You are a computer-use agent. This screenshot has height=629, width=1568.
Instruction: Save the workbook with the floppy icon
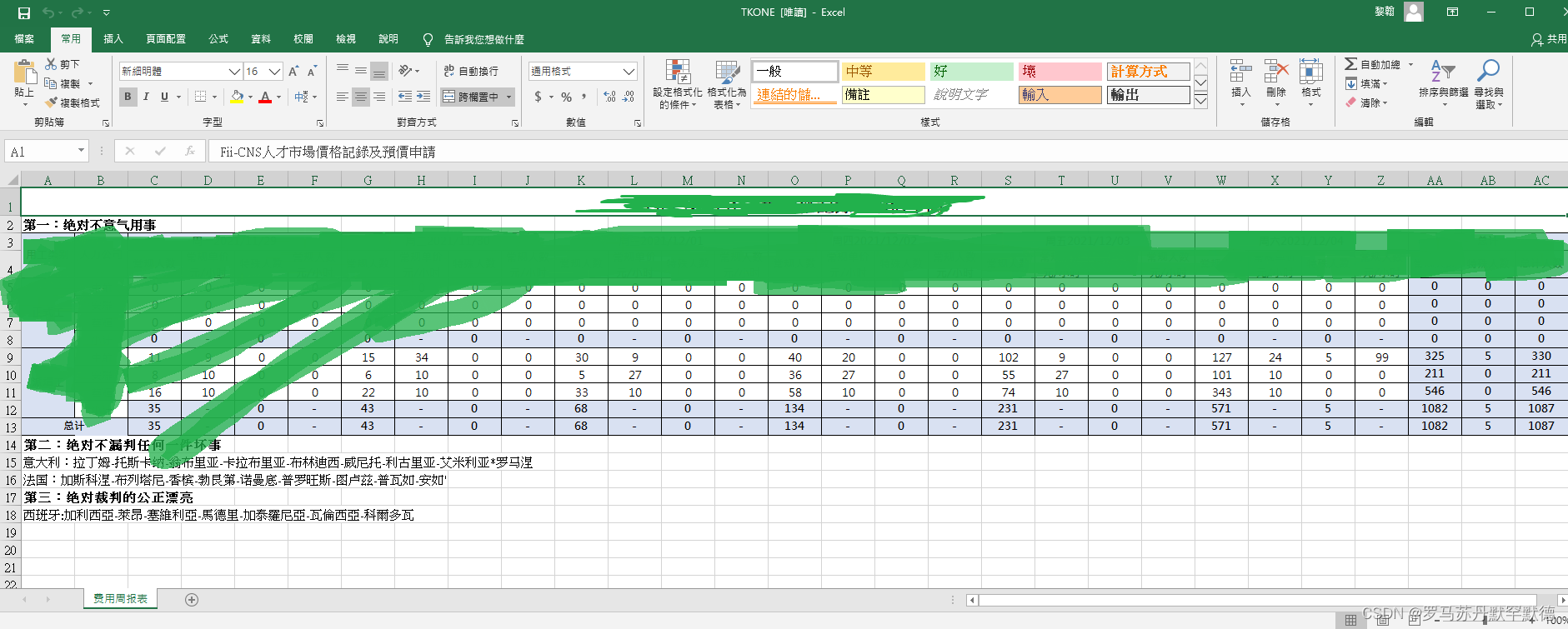tap(23, 12)
